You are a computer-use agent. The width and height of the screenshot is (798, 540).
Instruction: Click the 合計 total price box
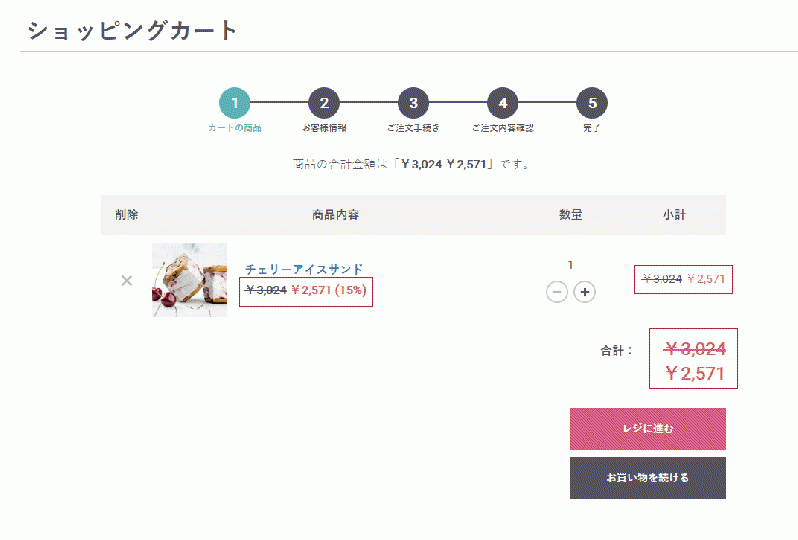(693, 359)
